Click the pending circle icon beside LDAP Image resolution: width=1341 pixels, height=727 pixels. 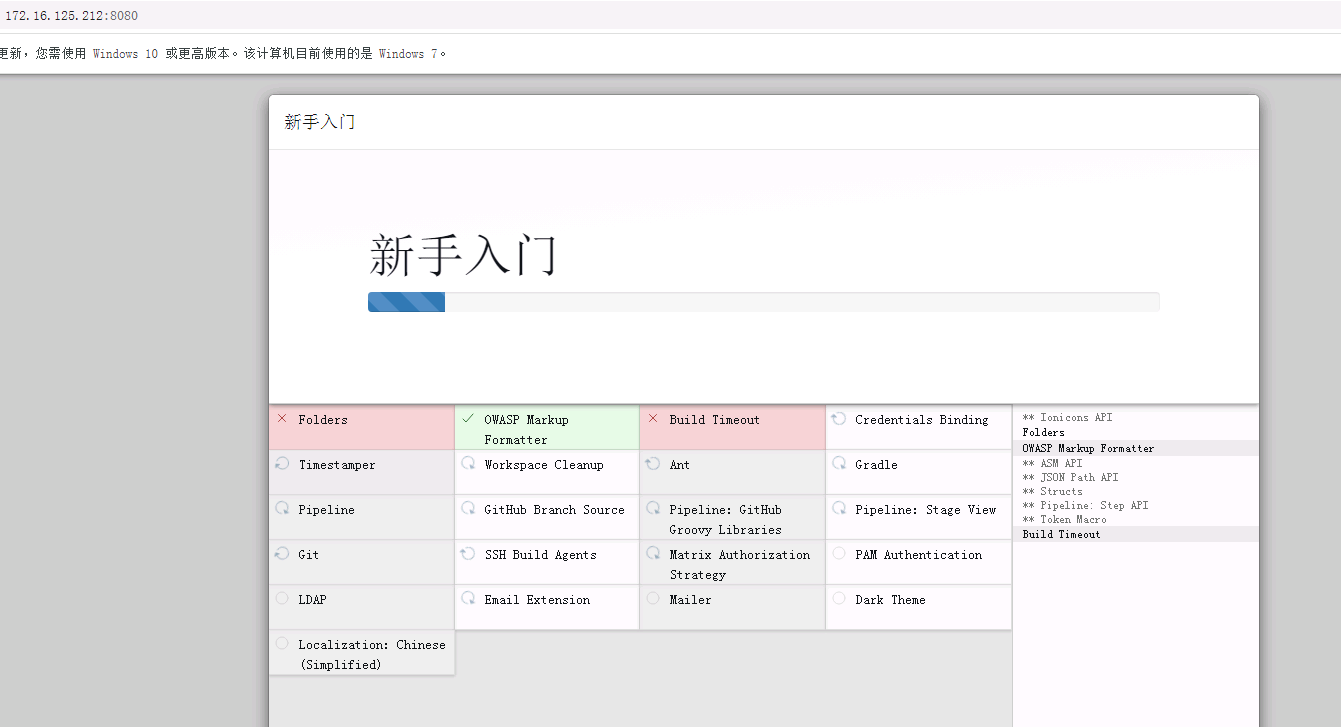point(282,599)
